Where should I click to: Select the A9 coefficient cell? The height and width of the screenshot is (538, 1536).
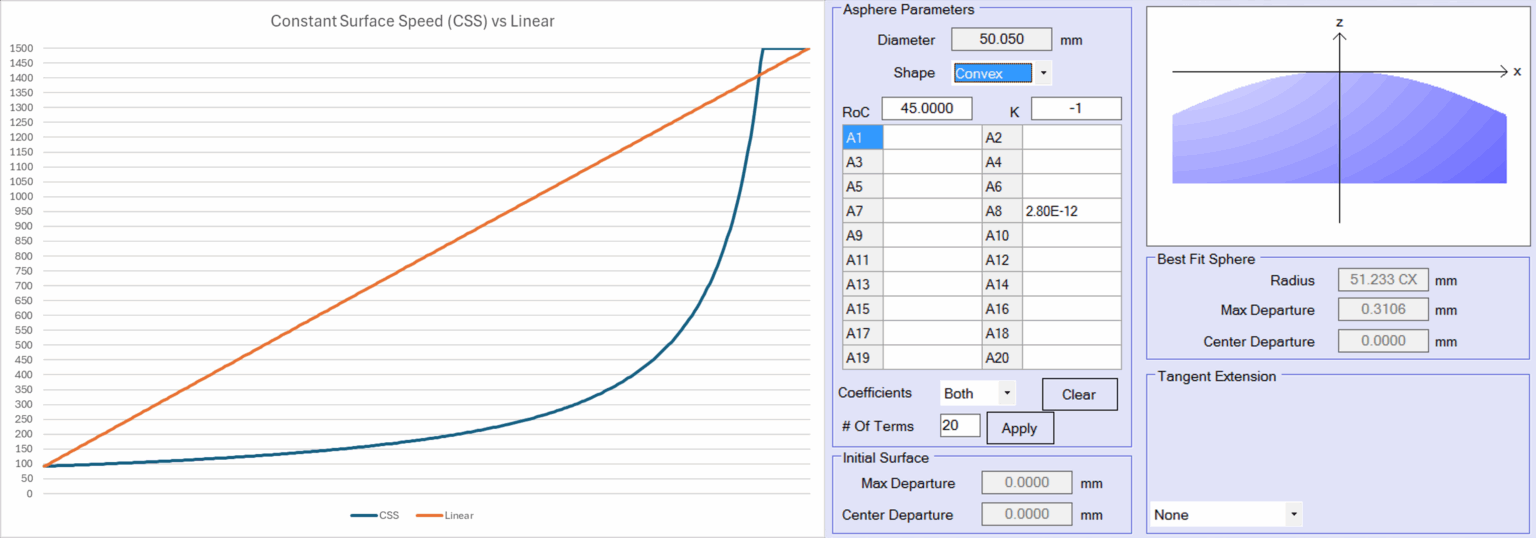pos(932,236)
